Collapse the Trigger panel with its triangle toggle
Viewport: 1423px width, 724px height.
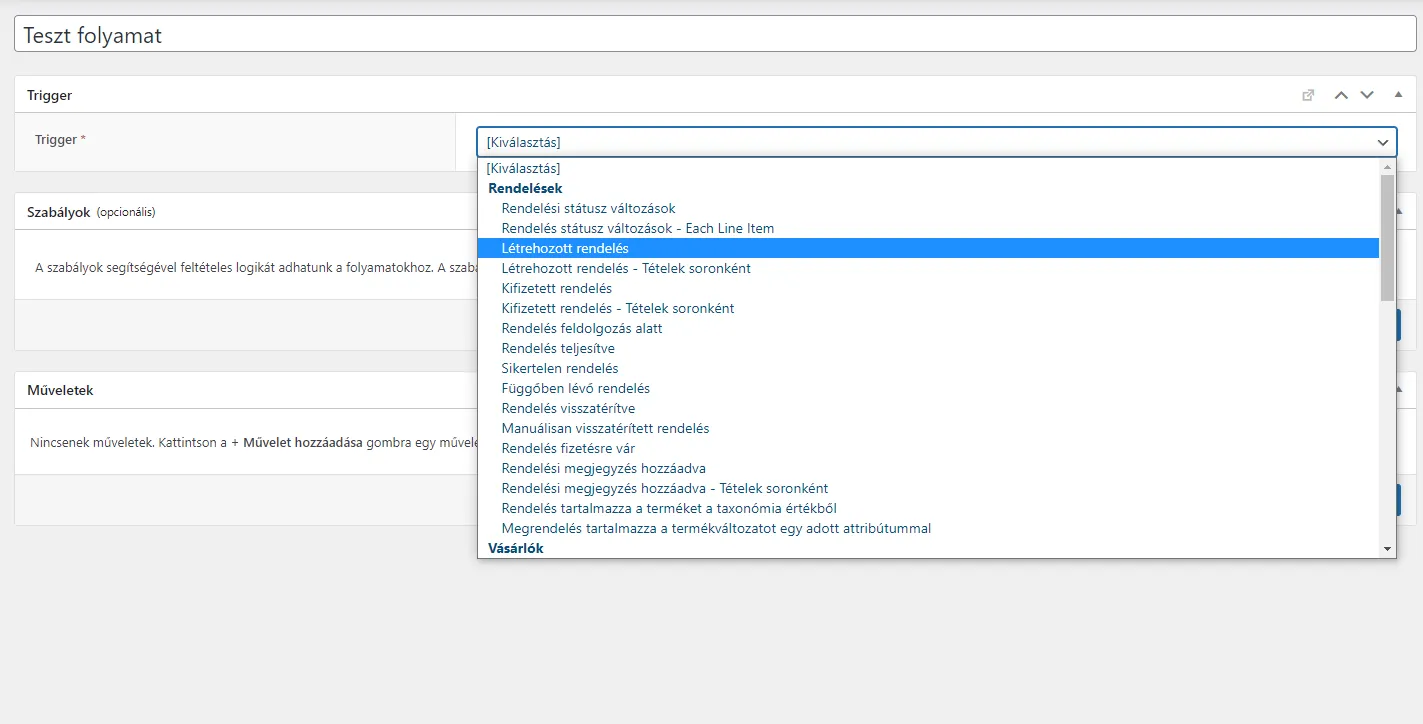point(1398,95)
